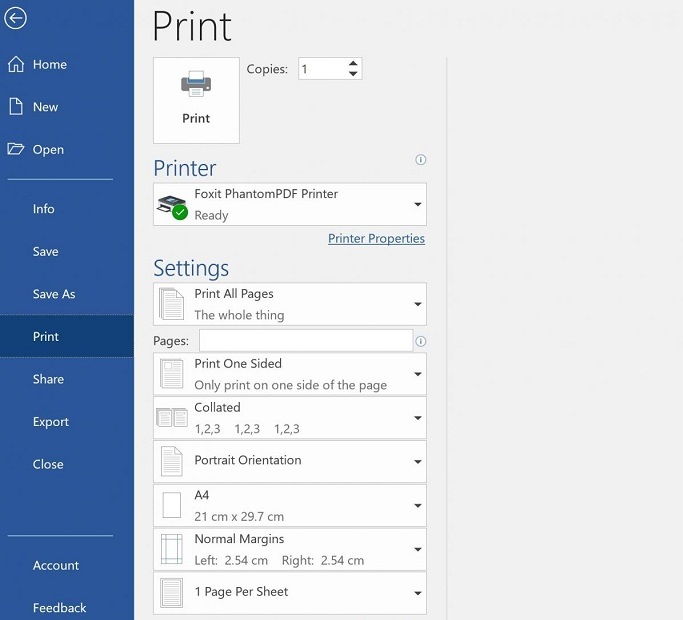Viewport: 683px width, 620px height.
Task: Decrease copies with the down arrow
Action: (x=353, y=74)
